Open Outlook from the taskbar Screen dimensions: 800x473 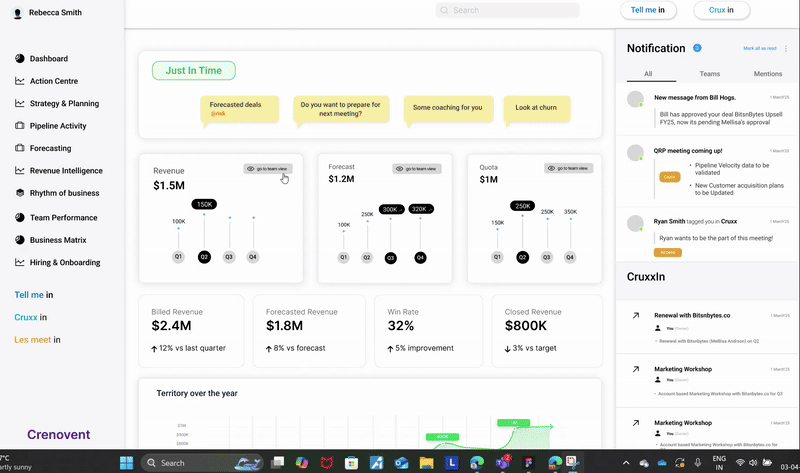(402, 463)
